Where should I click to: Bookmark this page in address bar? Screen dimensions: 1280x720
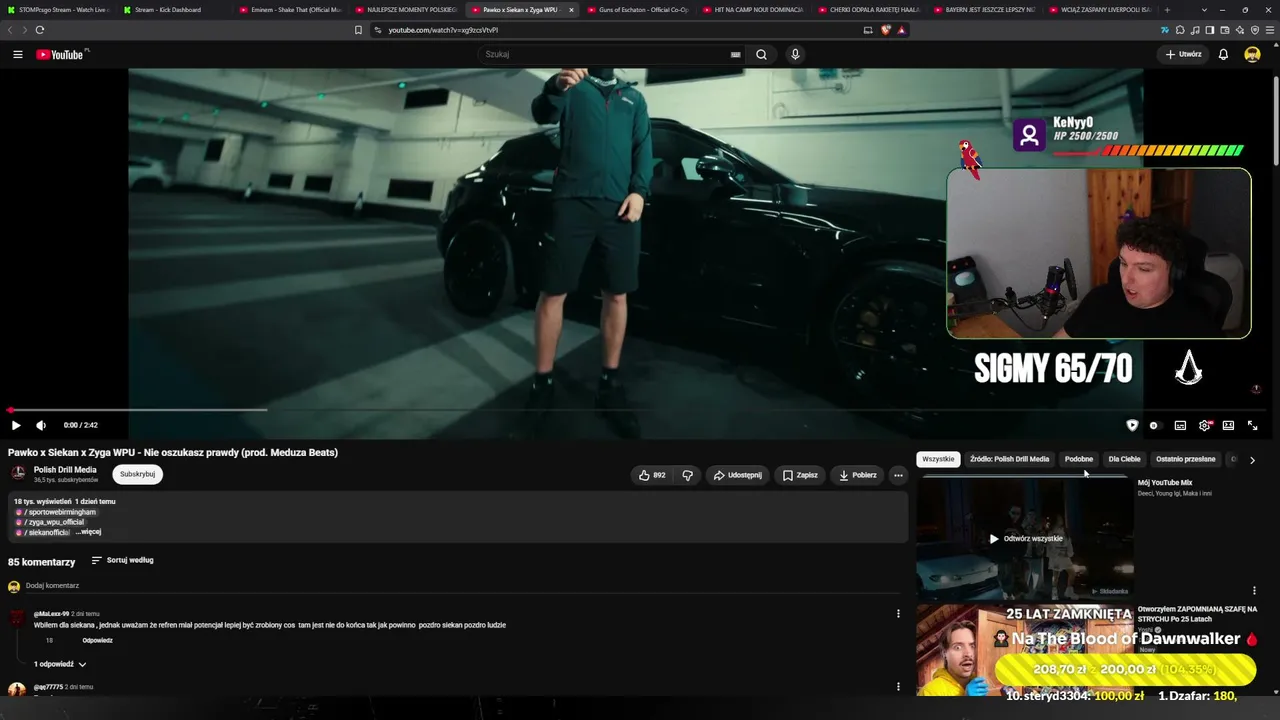click(x=358, y=30)
